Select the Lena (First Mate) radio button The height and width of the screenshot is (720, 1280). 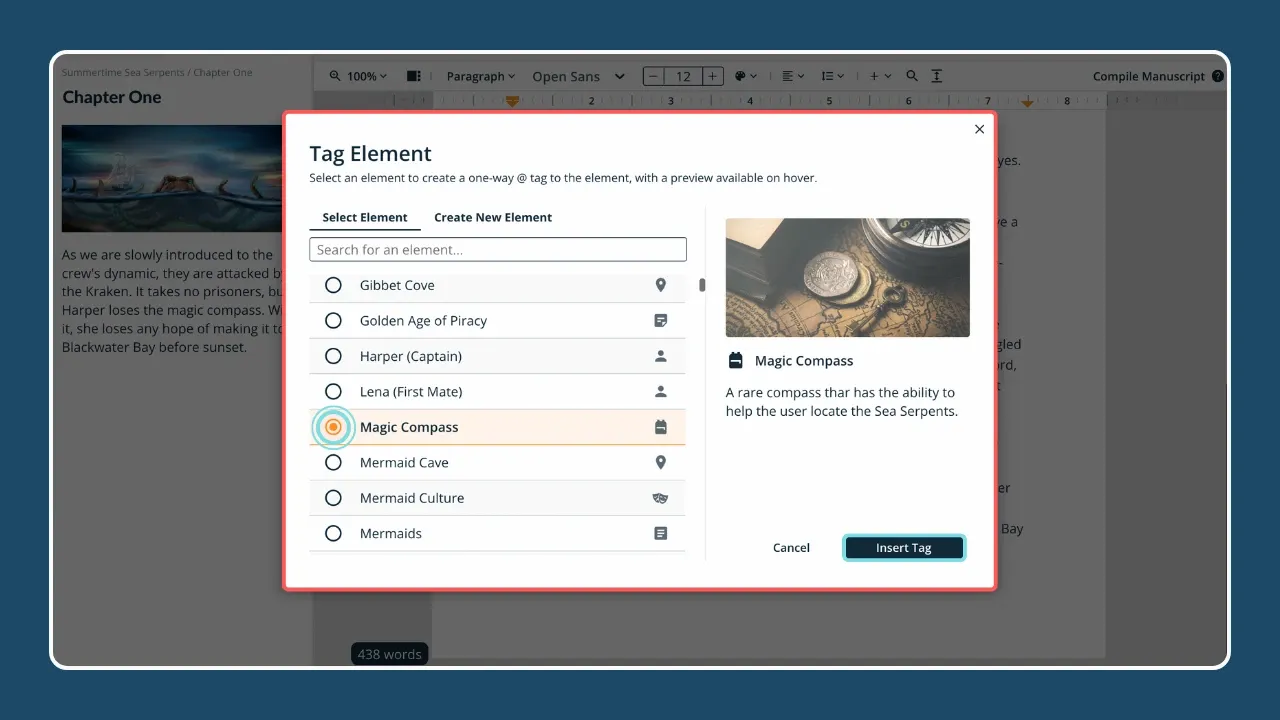[333, 391]
